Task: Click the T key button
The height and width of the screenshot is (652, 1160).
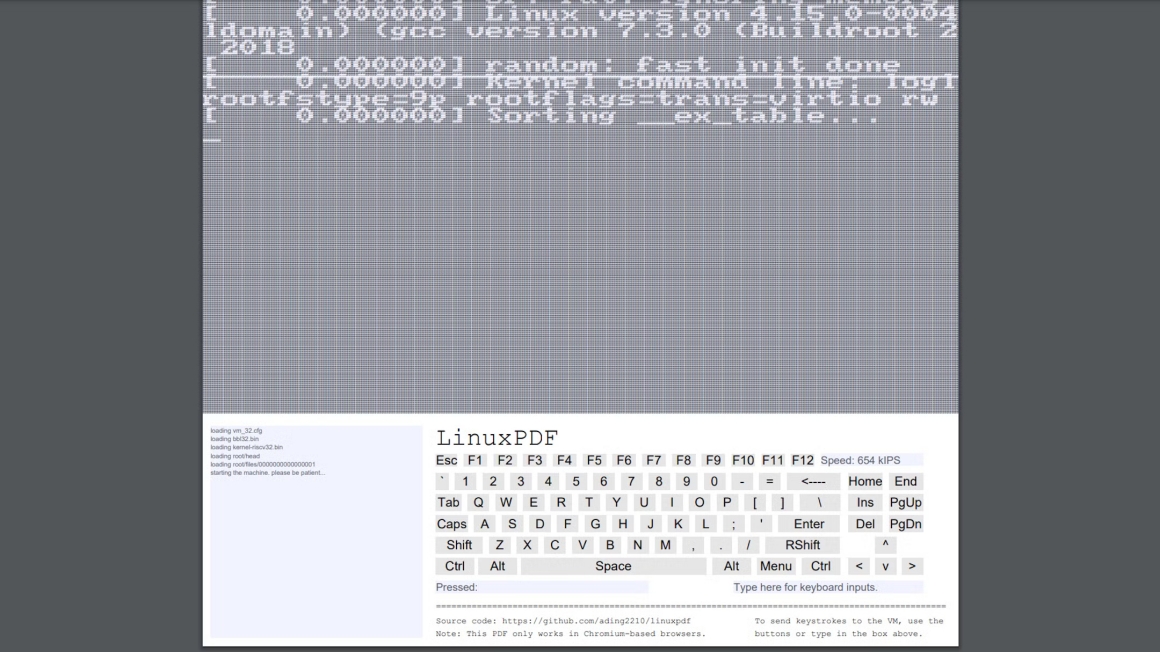Action: coord(589,503)
